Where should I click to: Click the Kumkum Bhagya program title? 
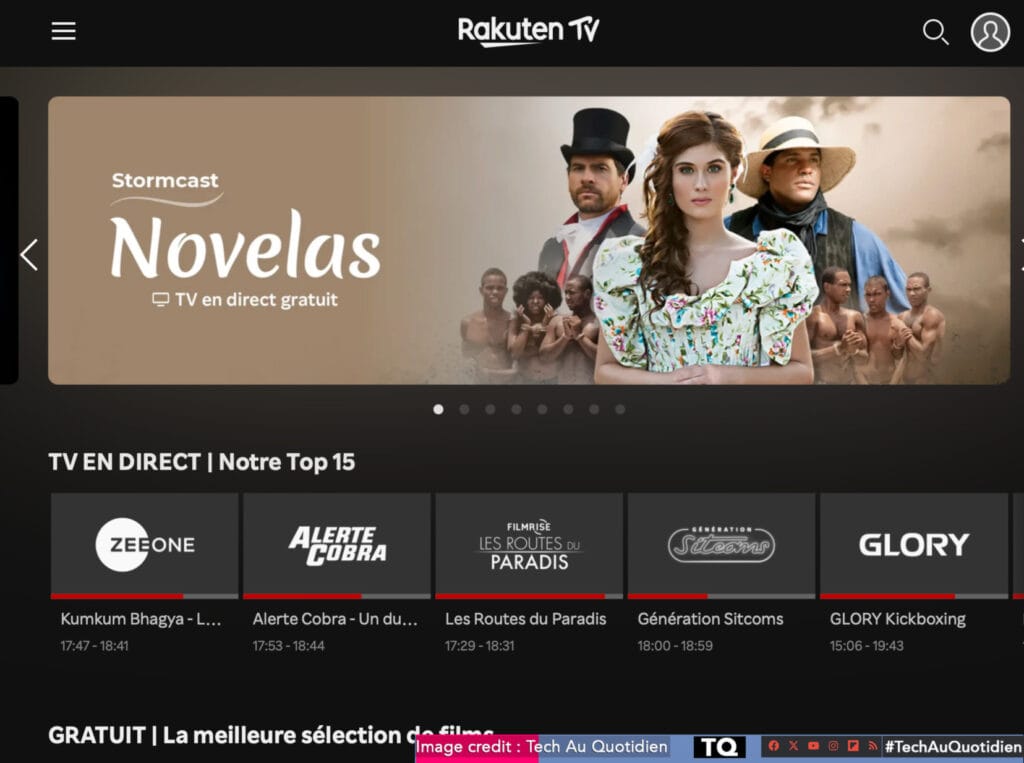click(x=141, y=619)
